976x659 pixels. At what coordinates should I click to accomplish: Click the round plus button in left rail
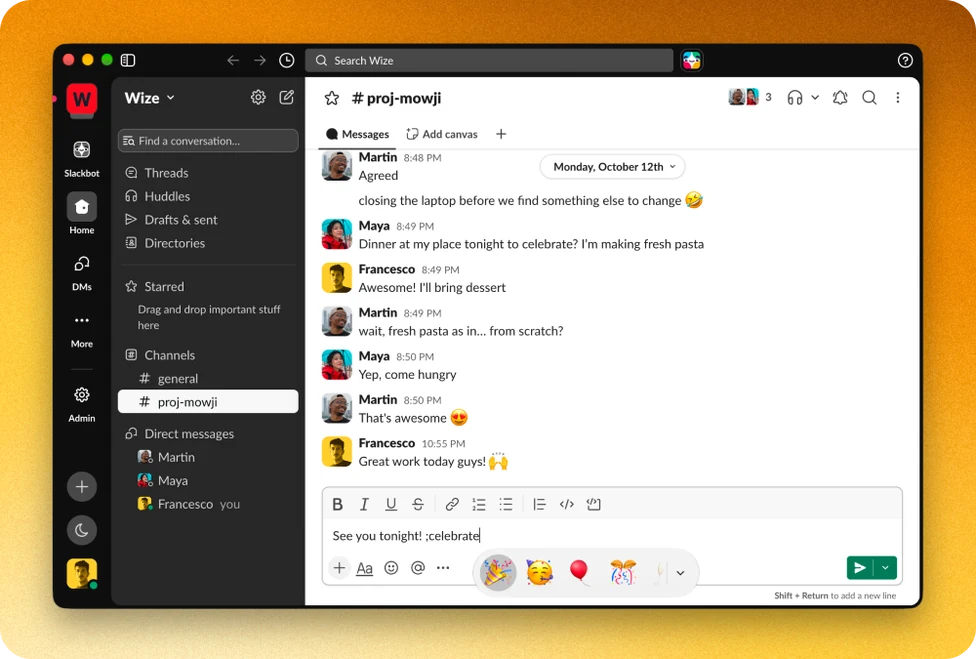82,487
